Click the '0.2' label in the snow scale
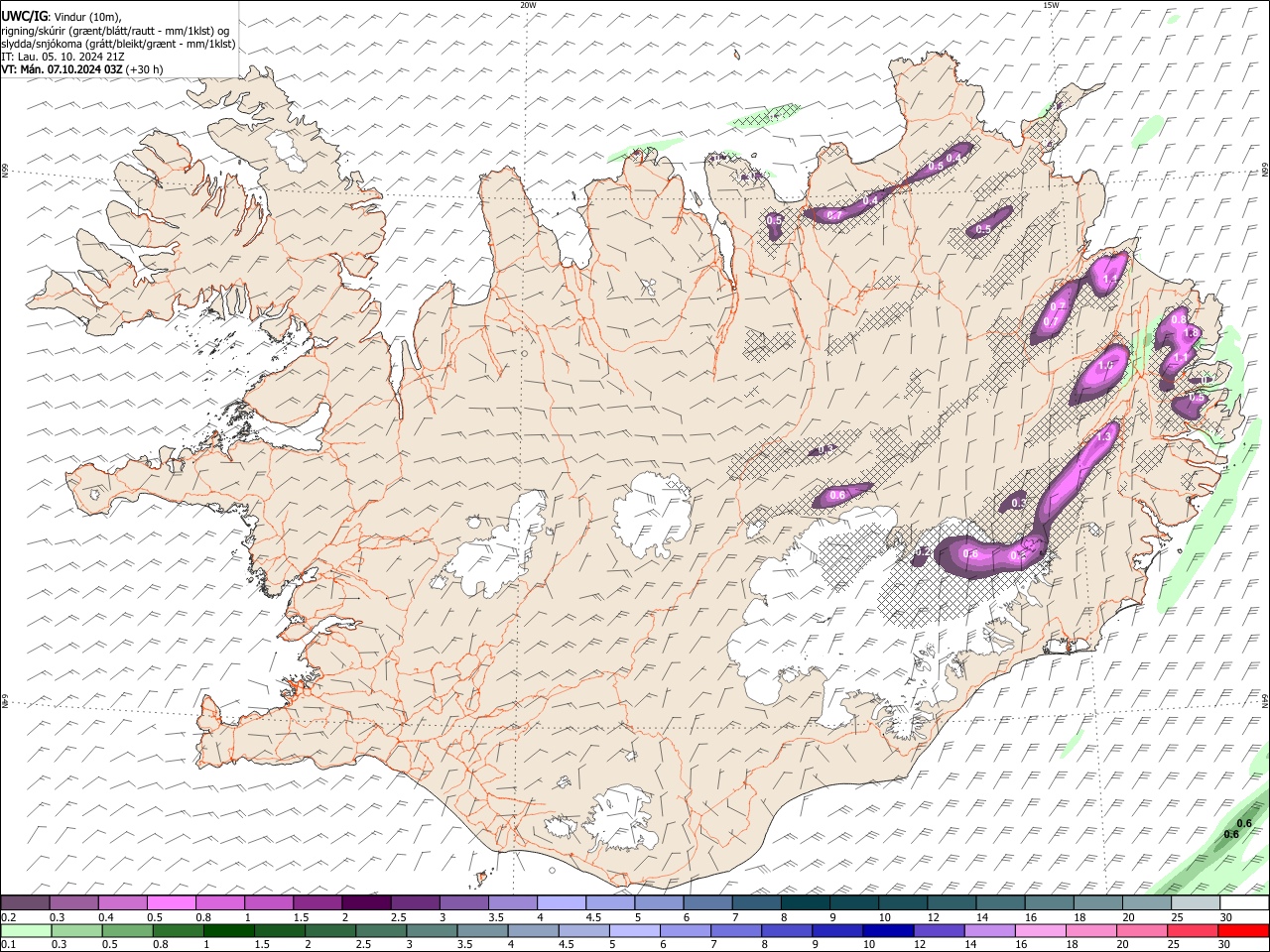 (9, 917)
